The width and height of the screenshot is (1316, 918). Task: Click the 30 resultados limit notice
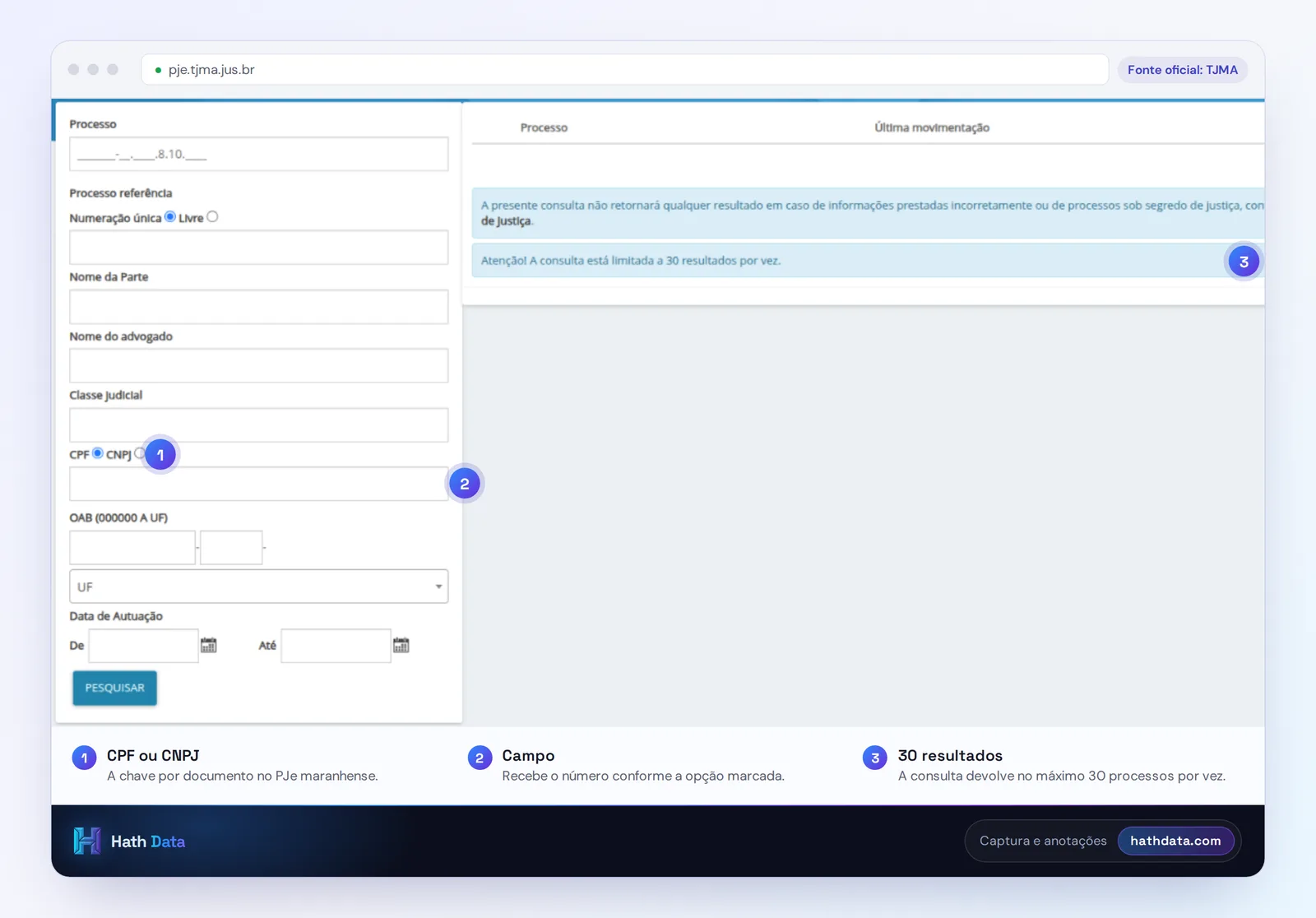868,260
